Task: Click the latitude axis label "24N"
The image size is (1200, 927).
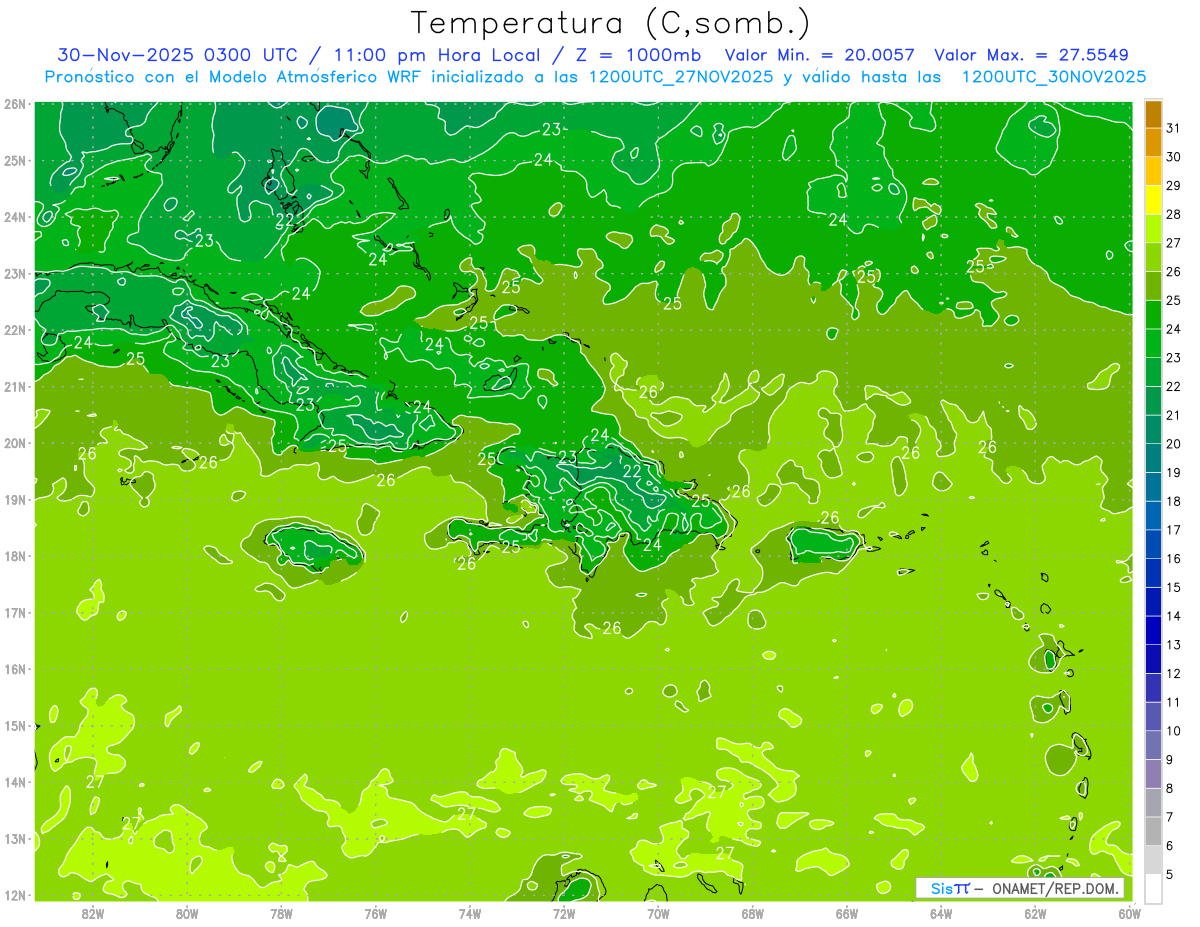Action: click(x=15, y=217)
